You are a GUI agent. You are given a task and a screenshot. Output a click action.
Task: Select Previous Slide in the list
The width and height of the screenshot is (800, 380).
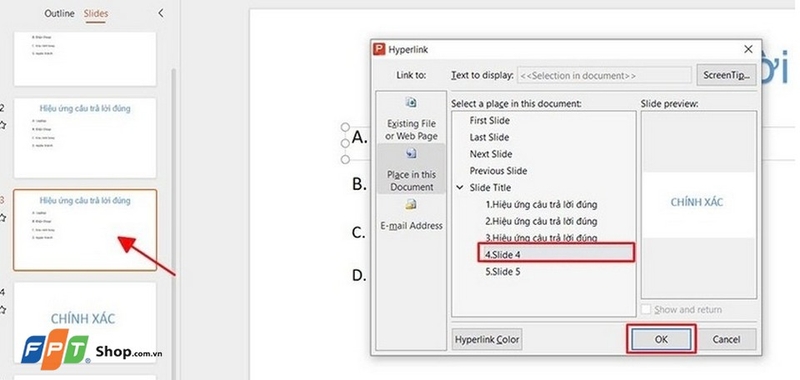pyautogui.click(x=498, y=171)
